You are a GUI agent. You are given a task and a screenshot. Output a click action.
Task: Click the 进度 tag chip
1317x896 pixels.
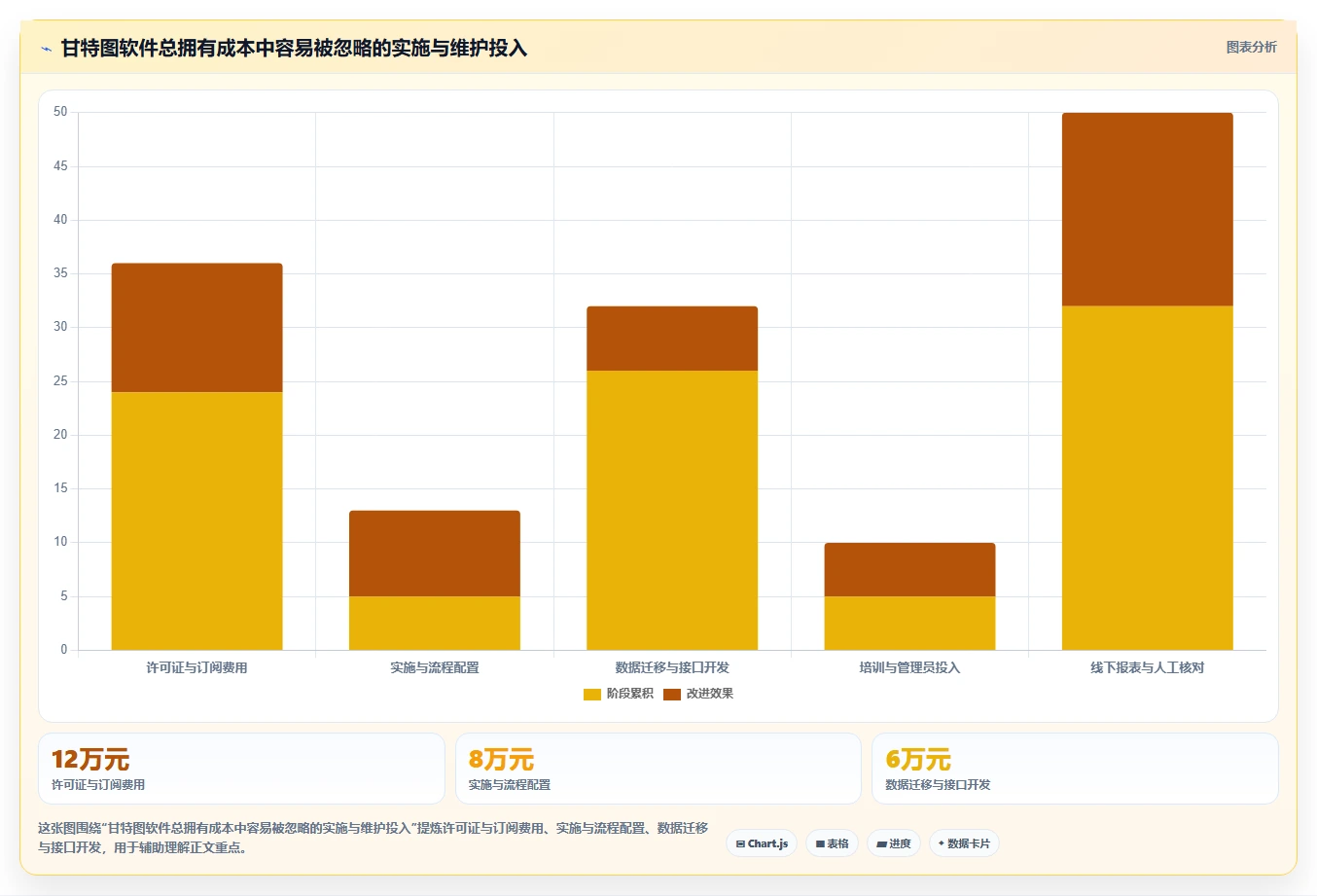click(x=893, y=843)
